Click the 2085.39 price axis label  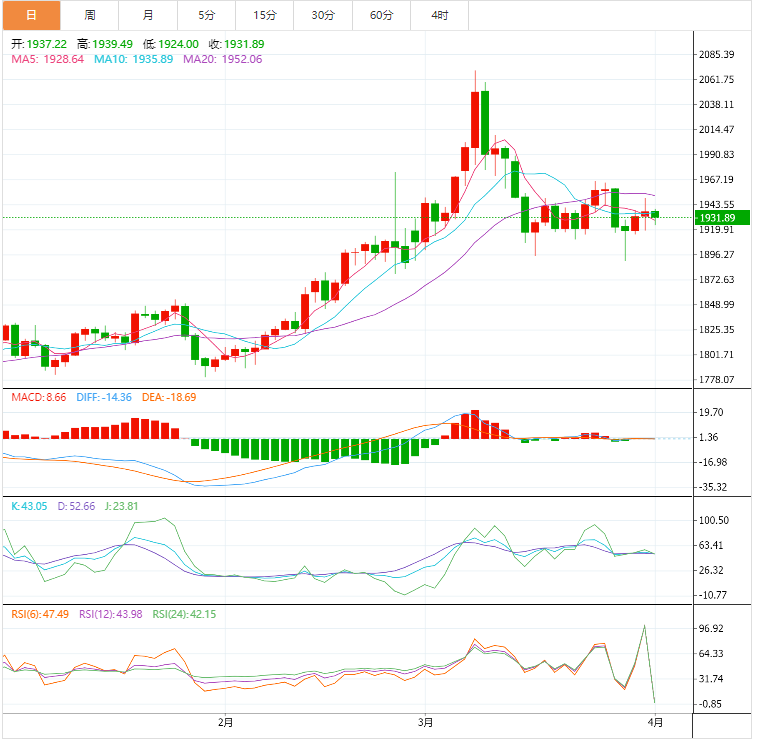coord(717,55)
